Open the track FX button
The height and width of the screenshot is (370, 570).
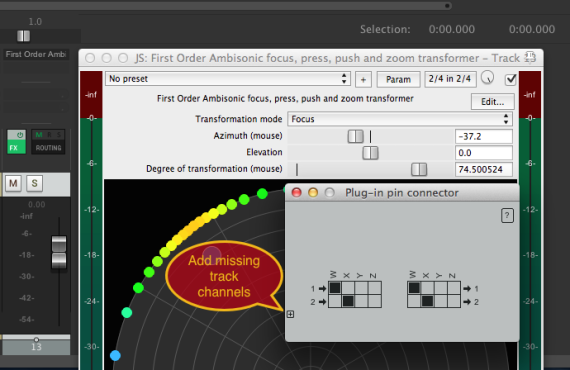(17, 148)
